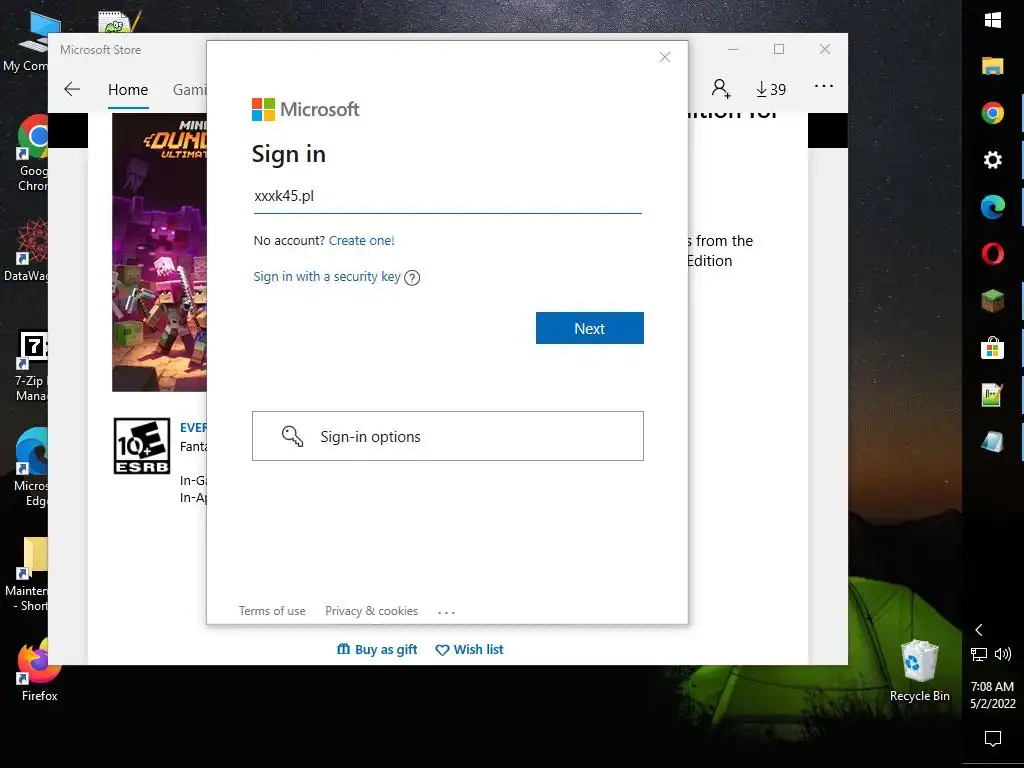Click the add account person icon in Store
Viewport: 1024px width, 768px height.
(721, 88)
